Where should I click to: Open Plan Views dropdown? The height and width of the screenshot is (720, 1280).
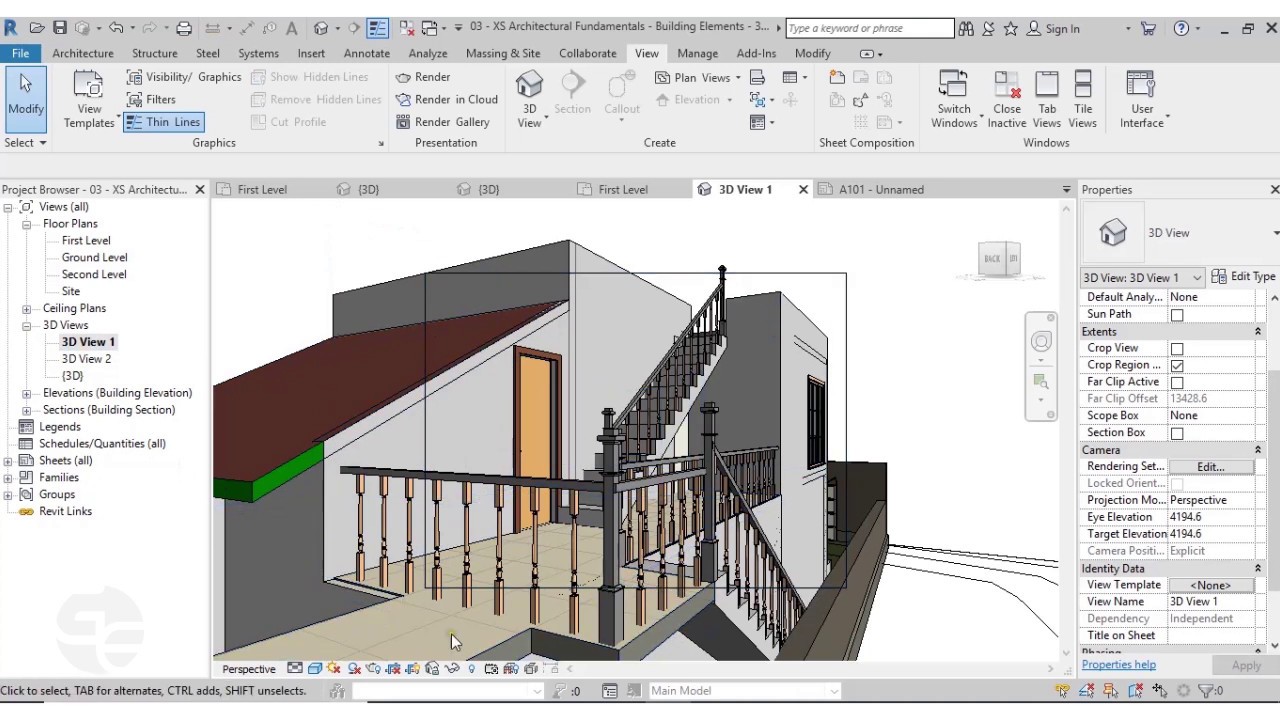click(x=698, y=77)
